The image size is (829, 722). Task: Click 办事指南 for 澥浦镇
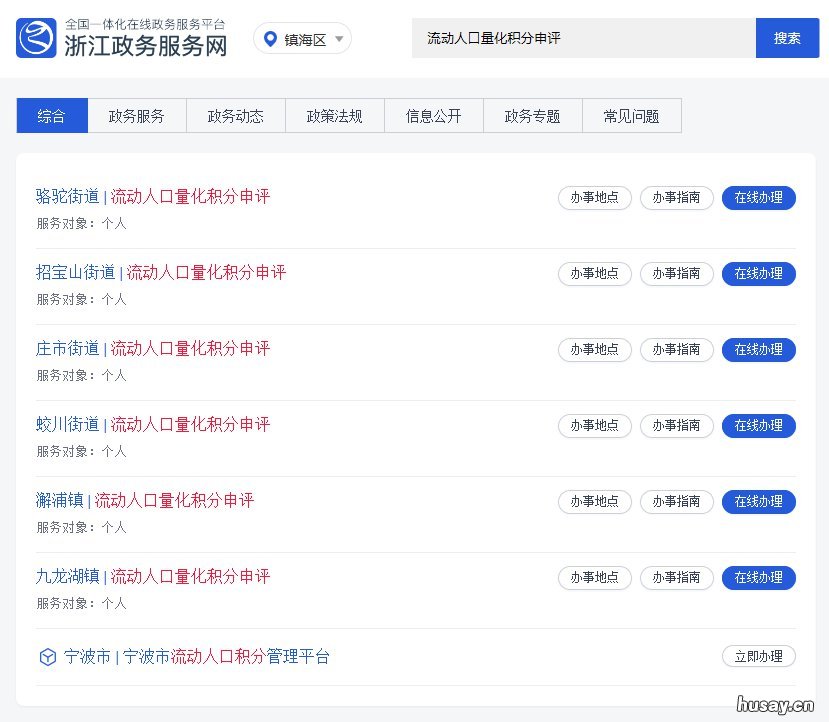676,502
